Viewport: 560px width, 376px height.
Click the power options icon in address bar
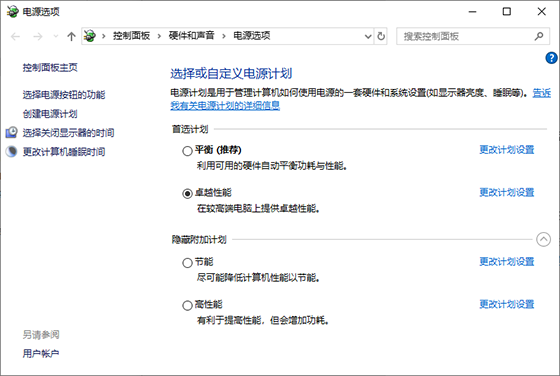tap(90, 36)
